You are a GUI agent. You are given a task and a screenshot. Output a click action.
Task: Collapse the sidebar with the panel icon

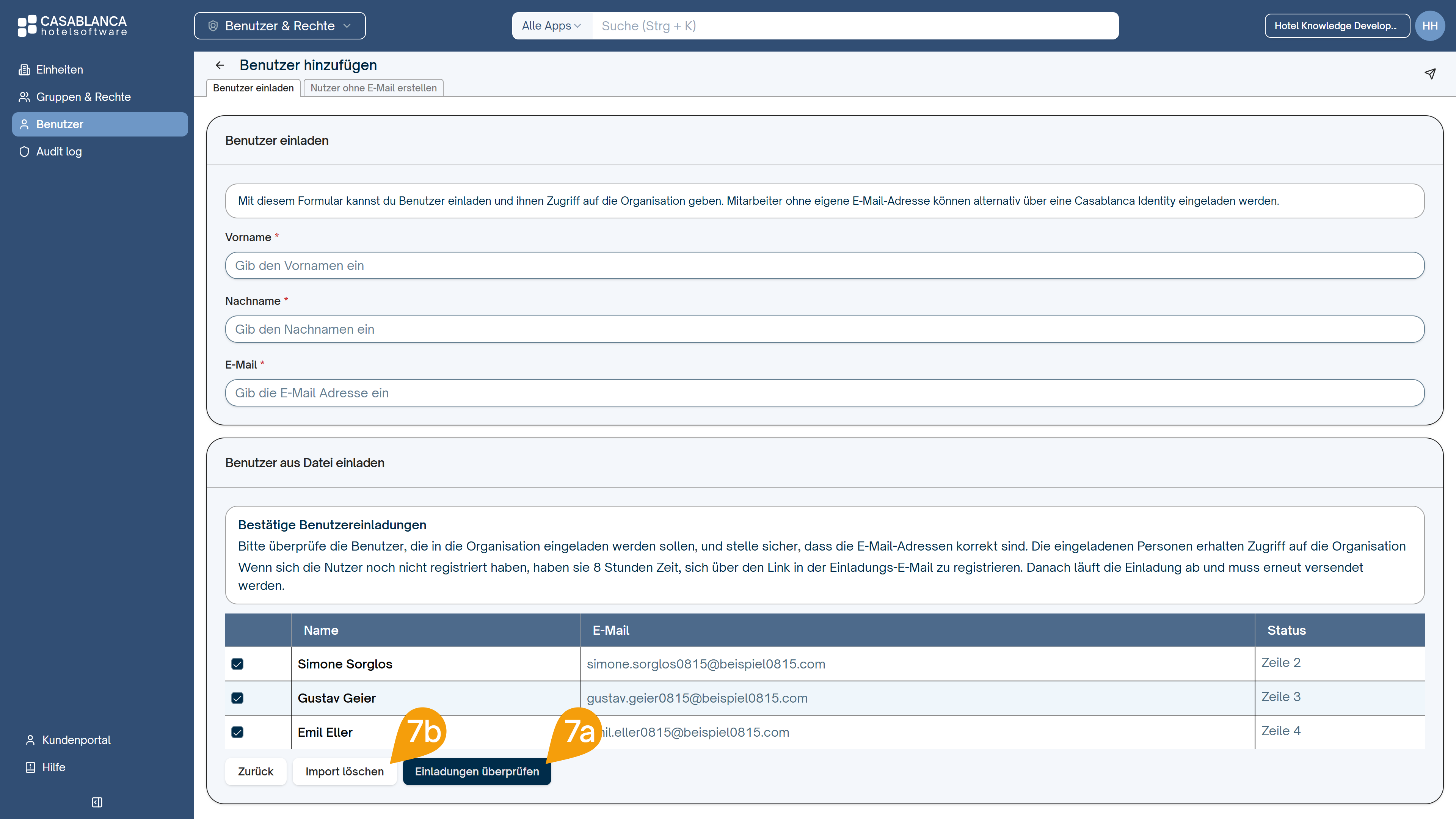tap(97, 802)
